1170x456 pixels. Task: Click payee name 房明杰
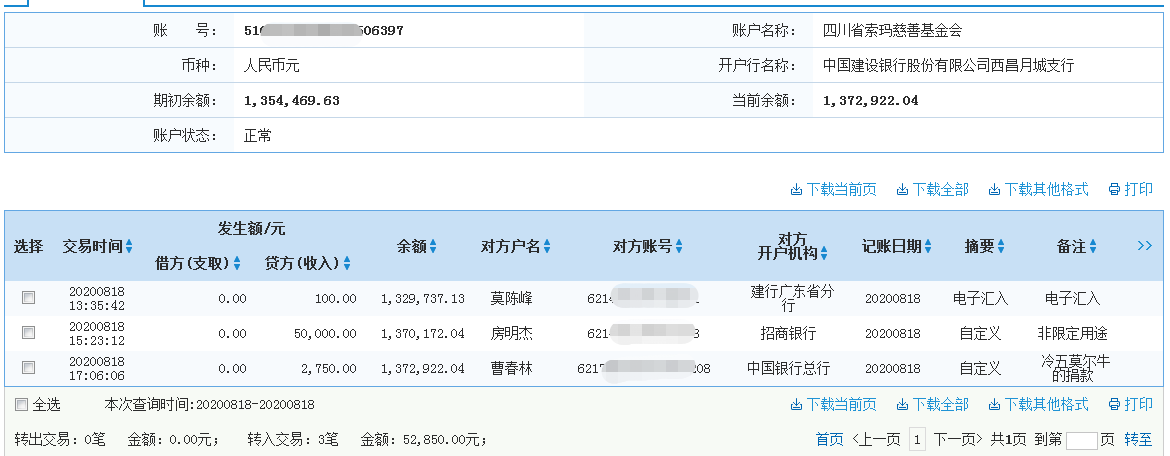pyautogui.click(x=511, y=333)
